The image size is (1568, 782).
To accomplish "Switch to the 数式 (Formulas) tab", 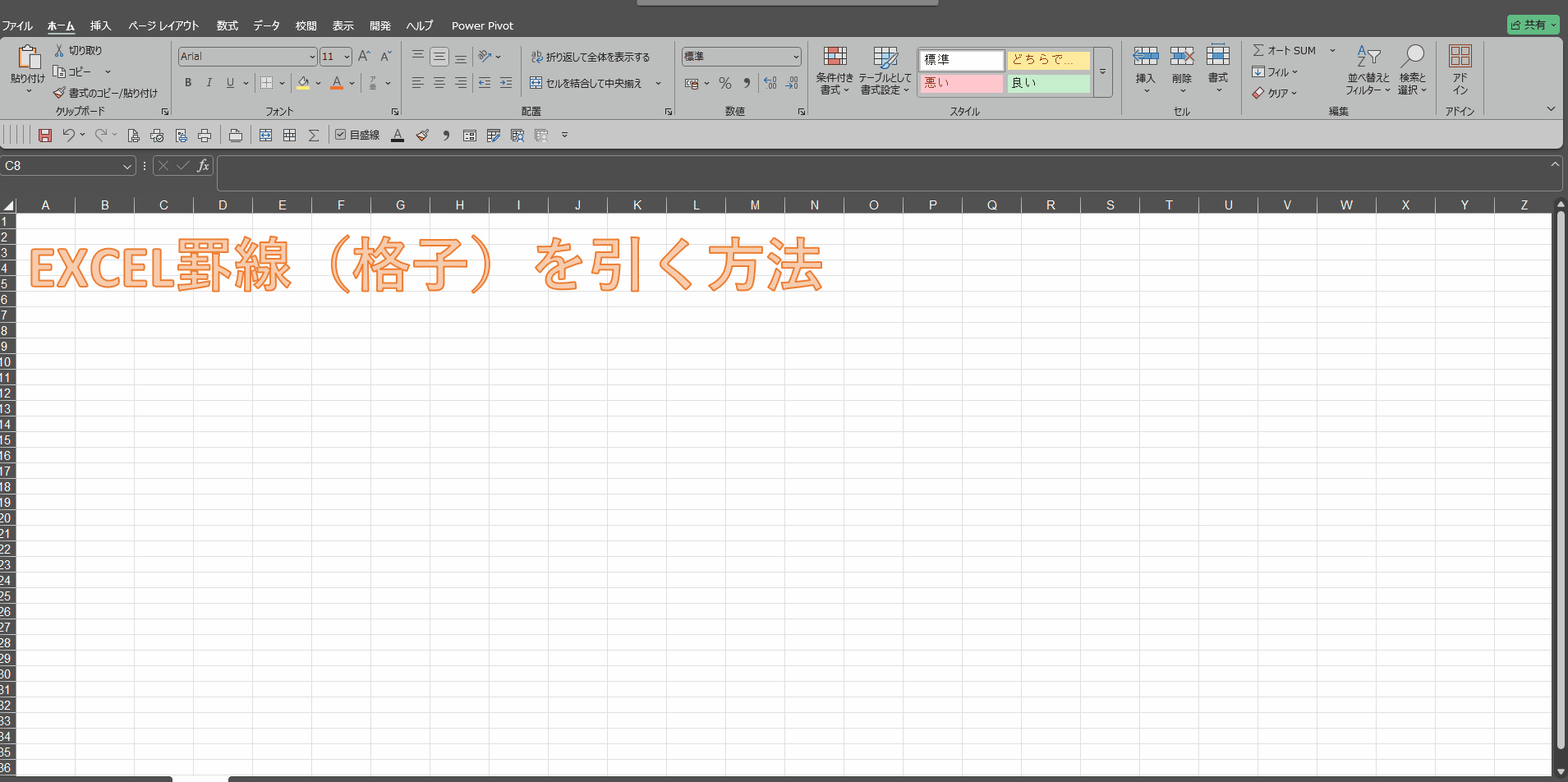I will pos(227,25).
